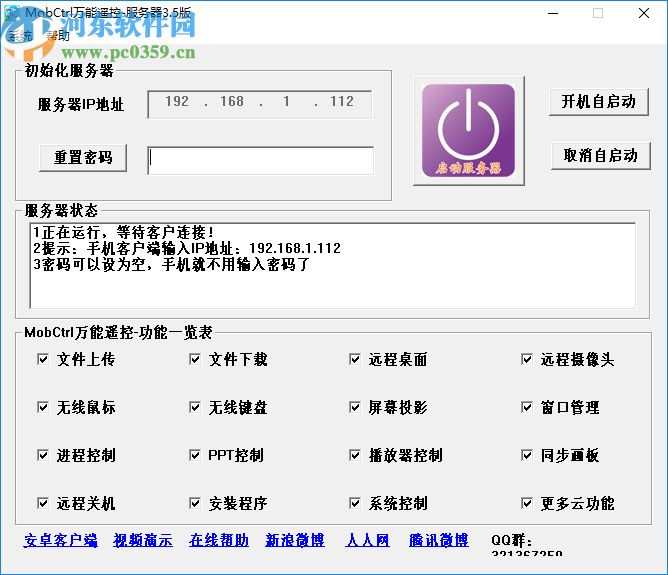Visit the 新浪微博 link
The width and height of the screenshot is (668, 575).
(295, 540)
